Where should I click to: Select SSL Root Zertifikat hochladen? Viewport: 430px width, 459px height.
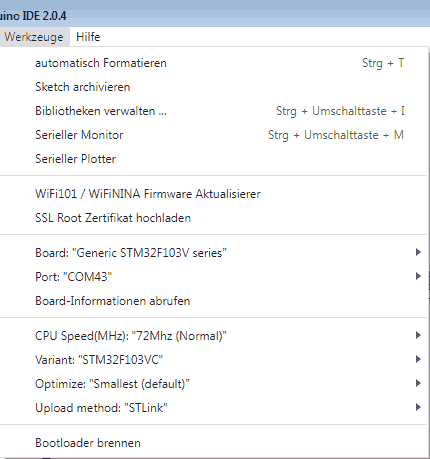coord(213,218)
